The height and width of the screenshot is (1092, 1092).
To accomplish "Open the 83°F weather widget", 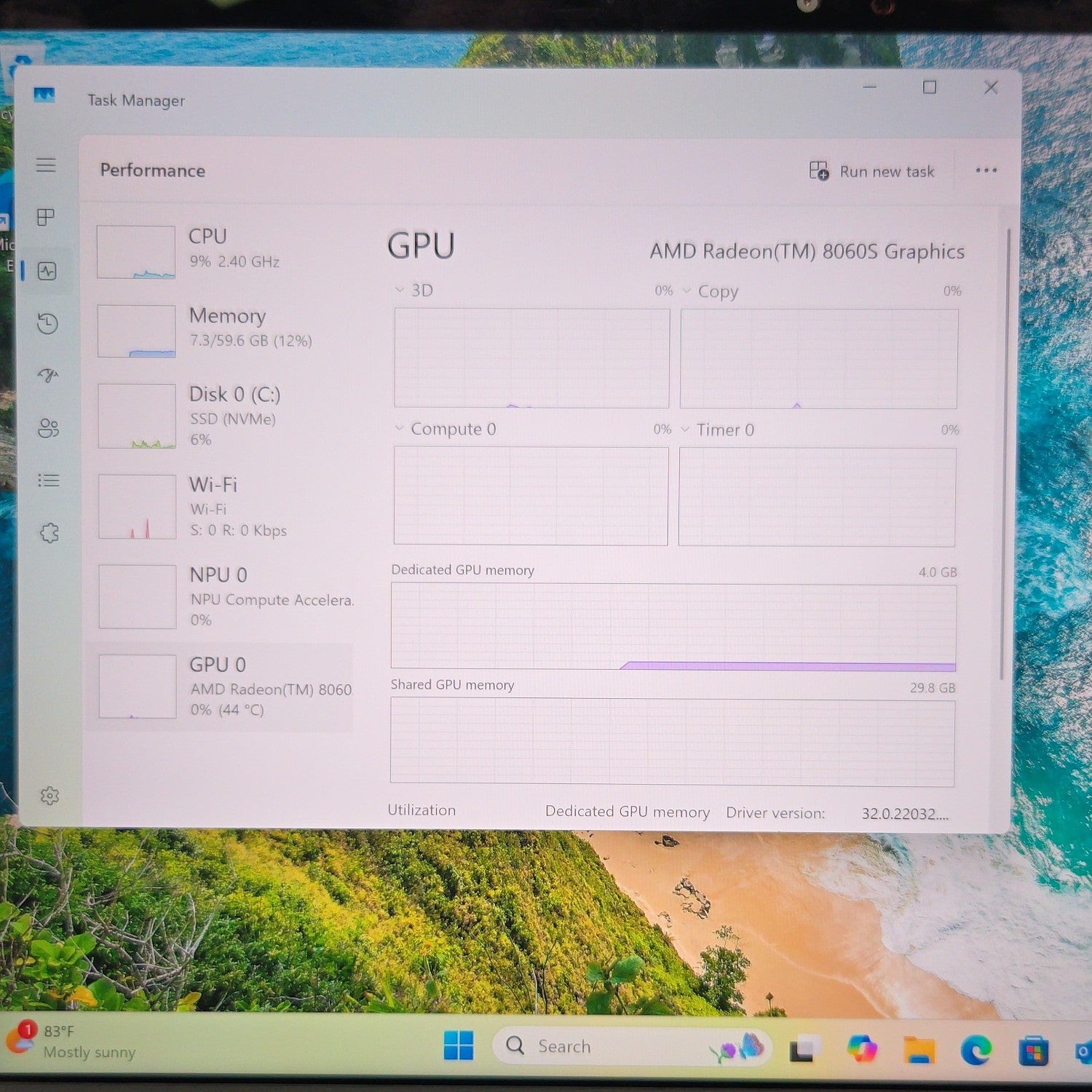I will pyautogui.click(x=71, y=1041).
